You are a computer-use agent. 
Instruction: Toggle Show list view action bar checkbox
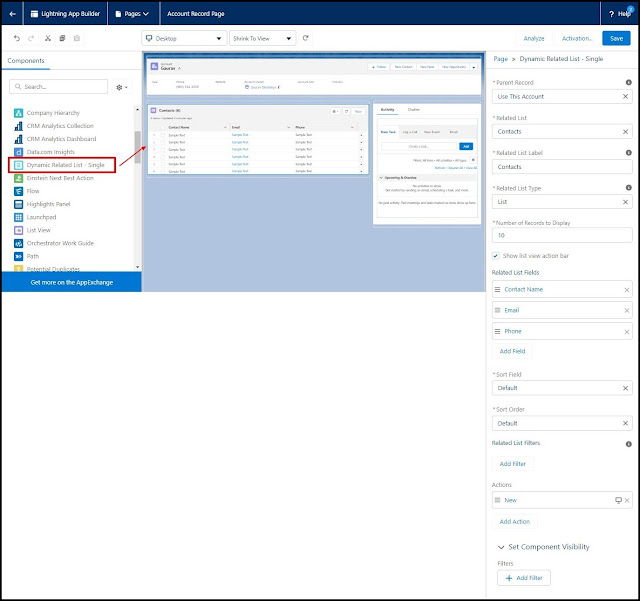[x=496, y=256]
